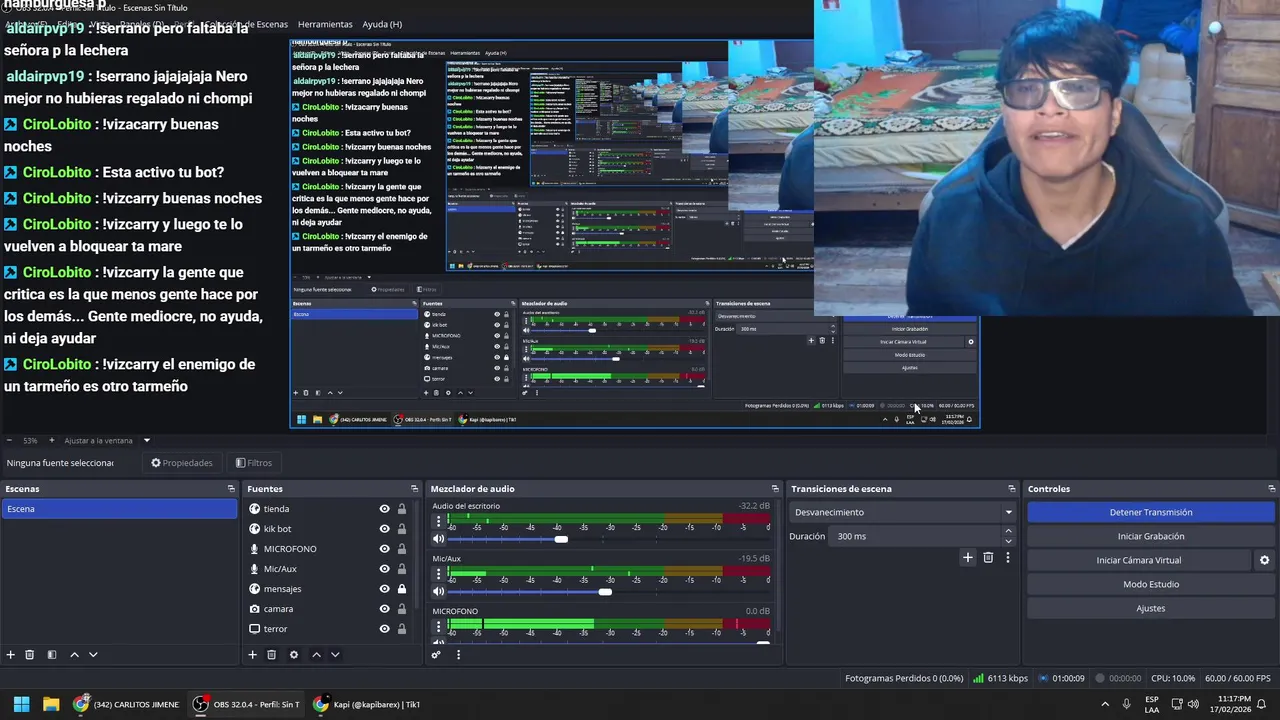Mute Audio del escritorio speaker icon
1280x720 pixels.
pyautogui.click(x=438, y=539)
